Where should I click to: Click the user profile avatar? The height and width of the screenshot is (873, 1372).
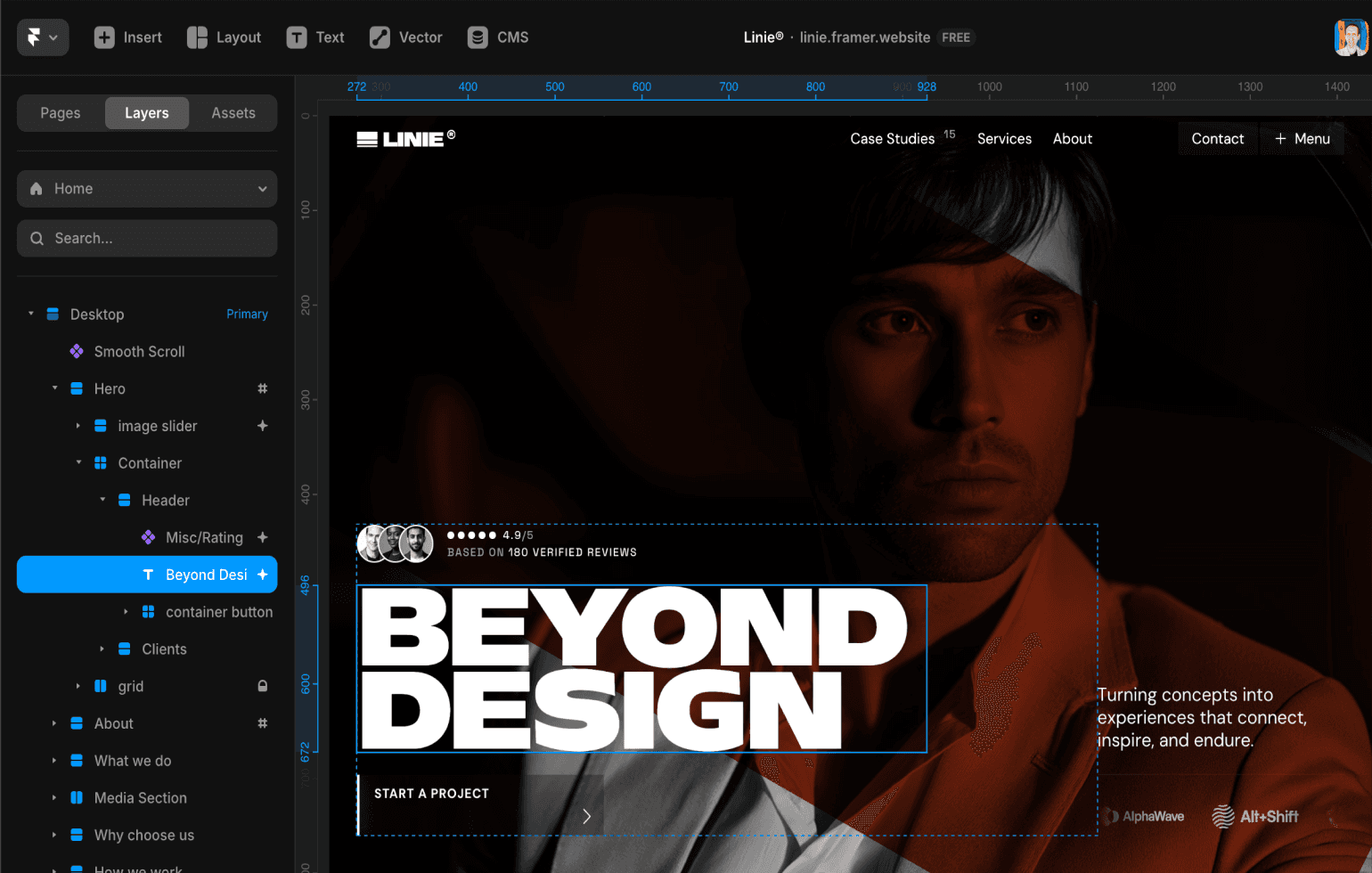coord(1350,37)
